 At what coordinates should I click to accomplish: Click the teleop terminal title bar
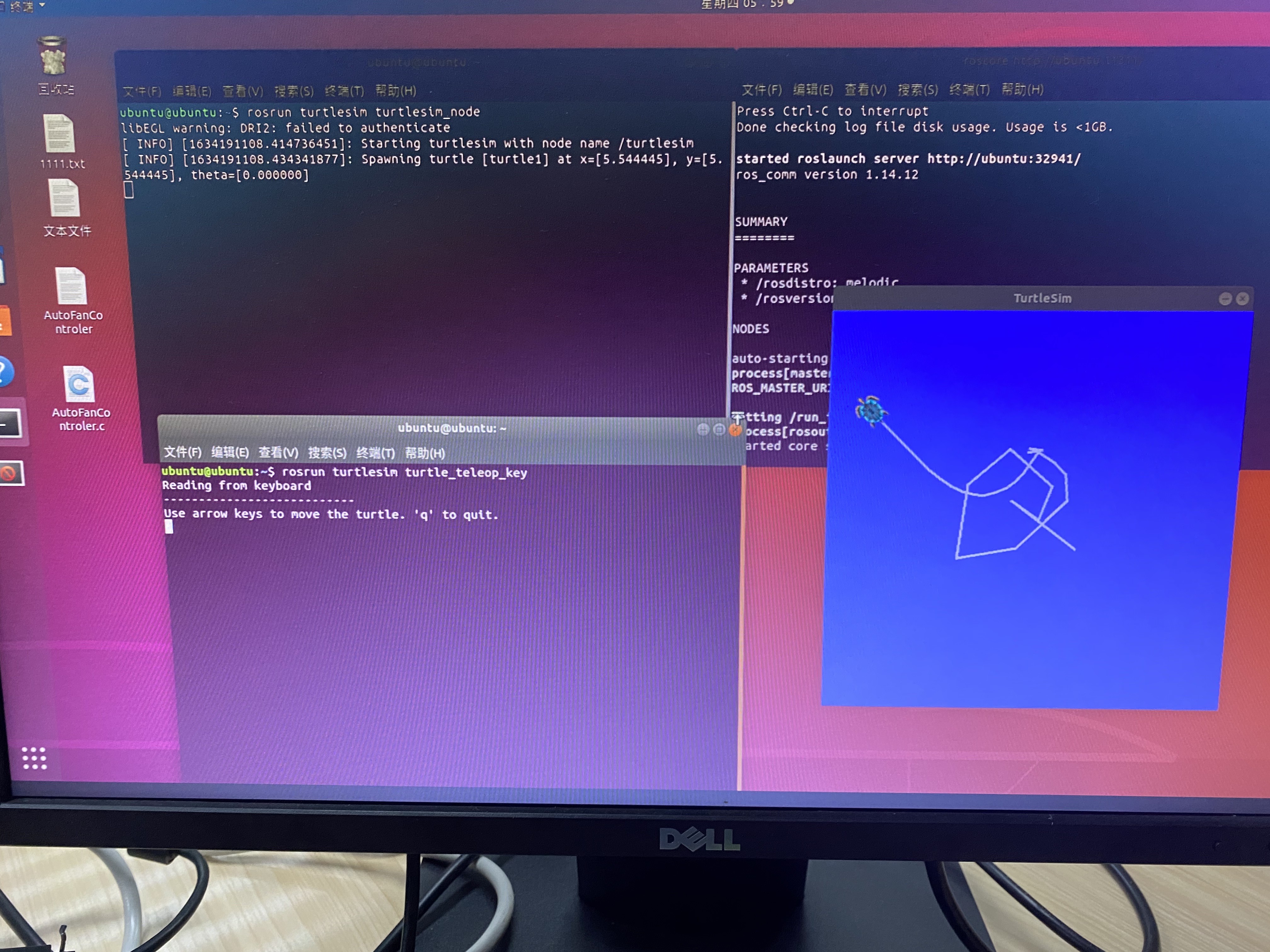point(452,429)
